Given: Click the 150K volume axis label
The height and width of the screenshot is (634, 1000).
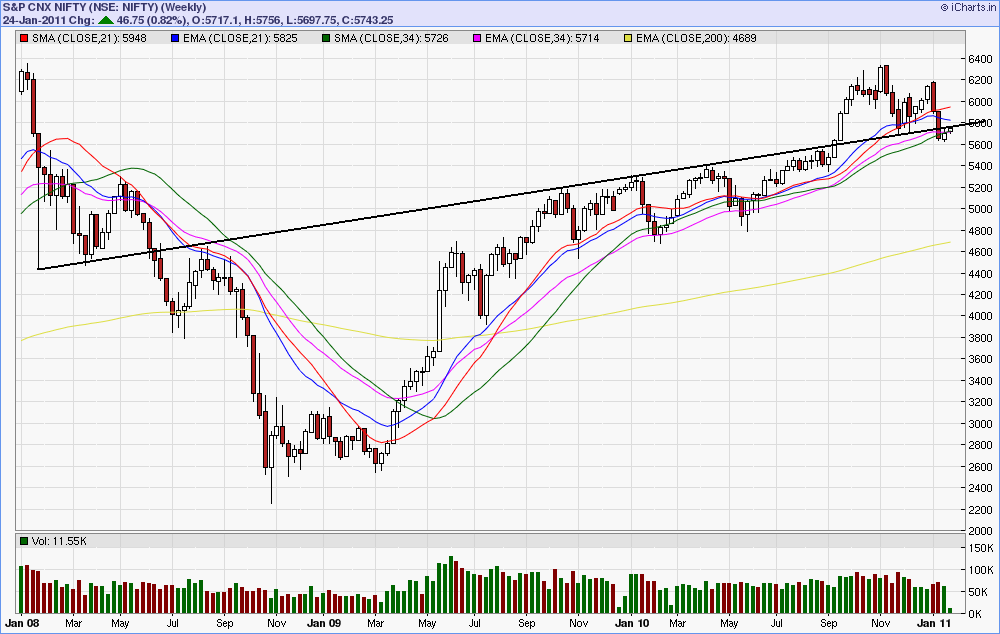Looking at the screenshot, I should (x=981, y=549).
